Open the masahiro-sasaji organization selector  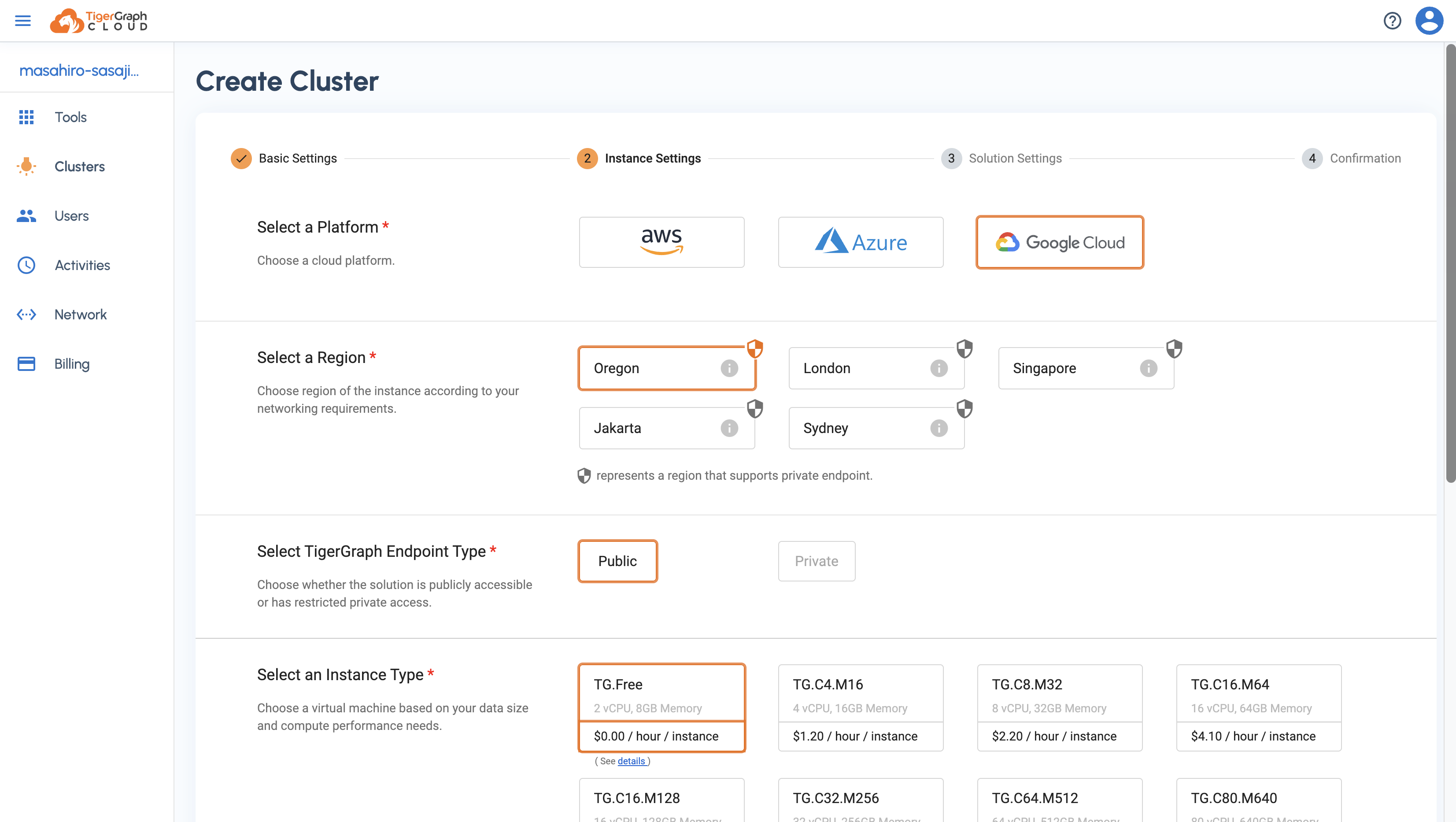[x=79, y=70]
